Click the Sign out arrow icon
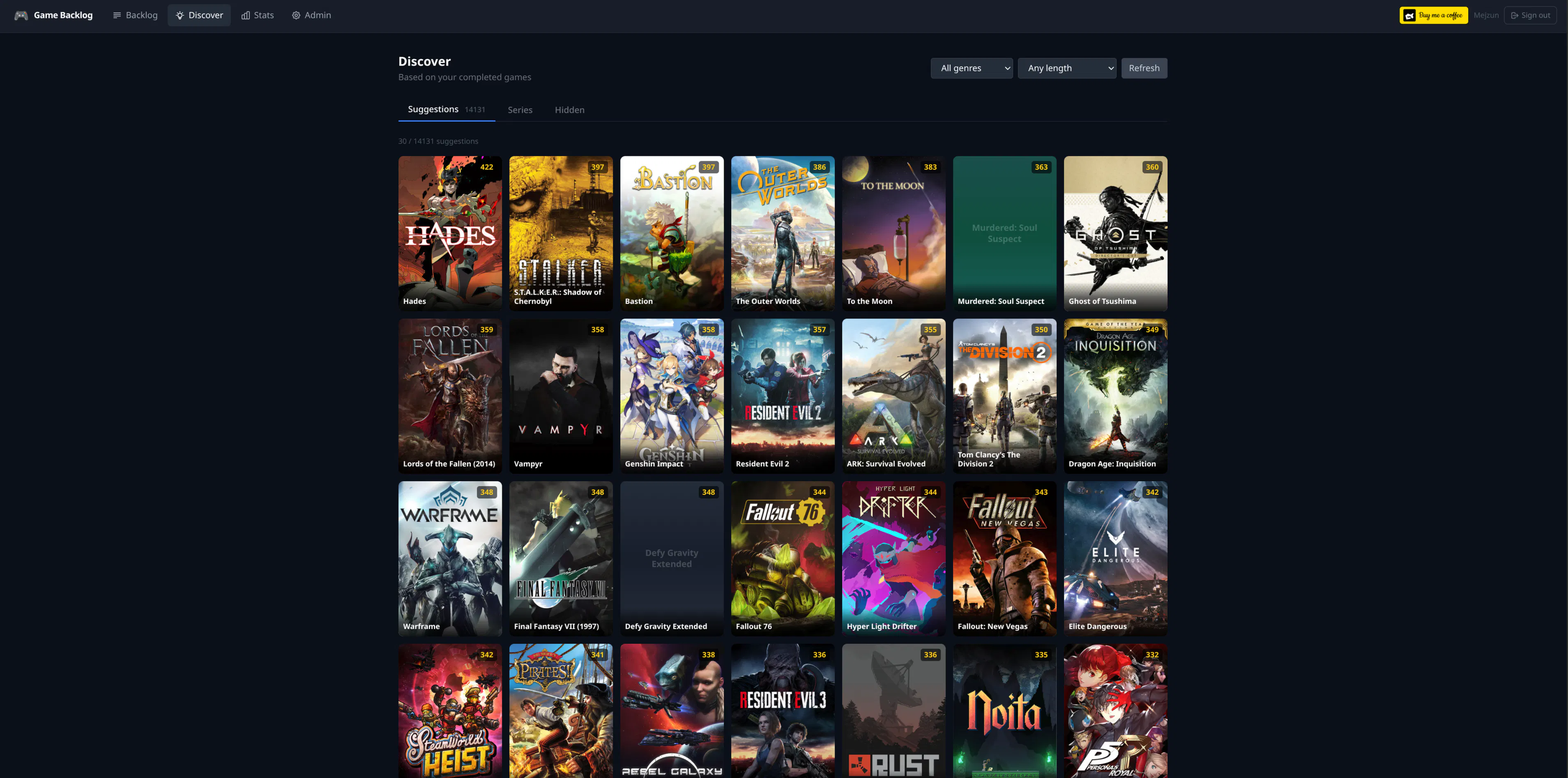Viewport: 1568px width, 778px height. tap(1515, 15)
